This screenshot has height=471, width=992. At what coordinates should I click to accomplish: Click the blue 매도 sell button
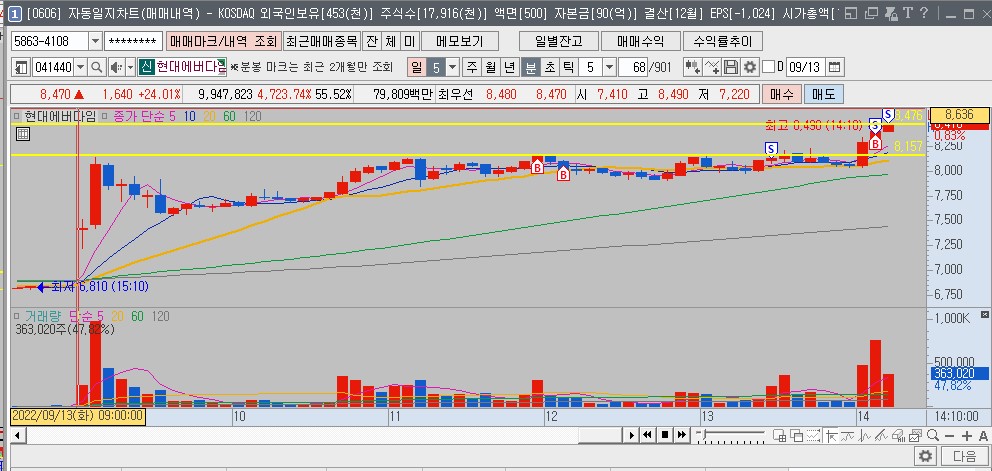coord(823,95)
